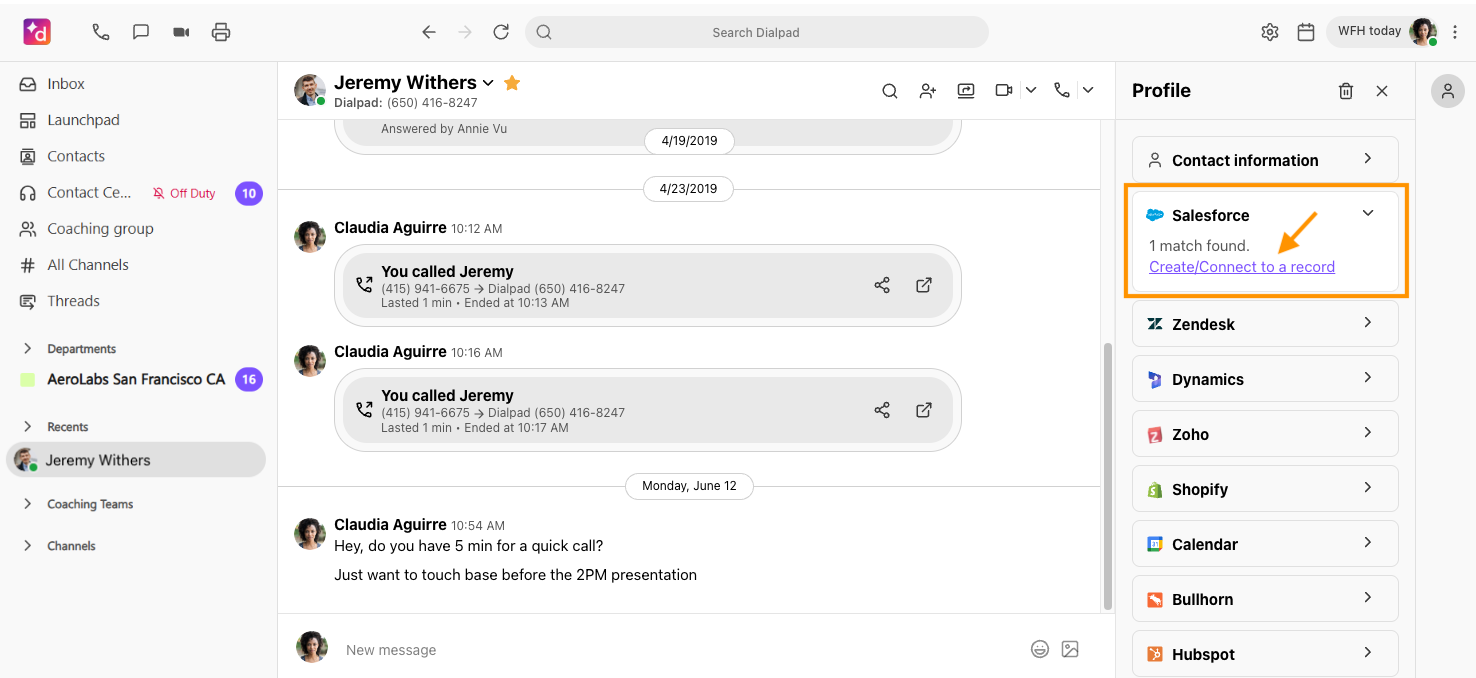Screen dimensions: 1476x678
Task: Open the 10:12 AM call in new window
Action: coord(924,286)
